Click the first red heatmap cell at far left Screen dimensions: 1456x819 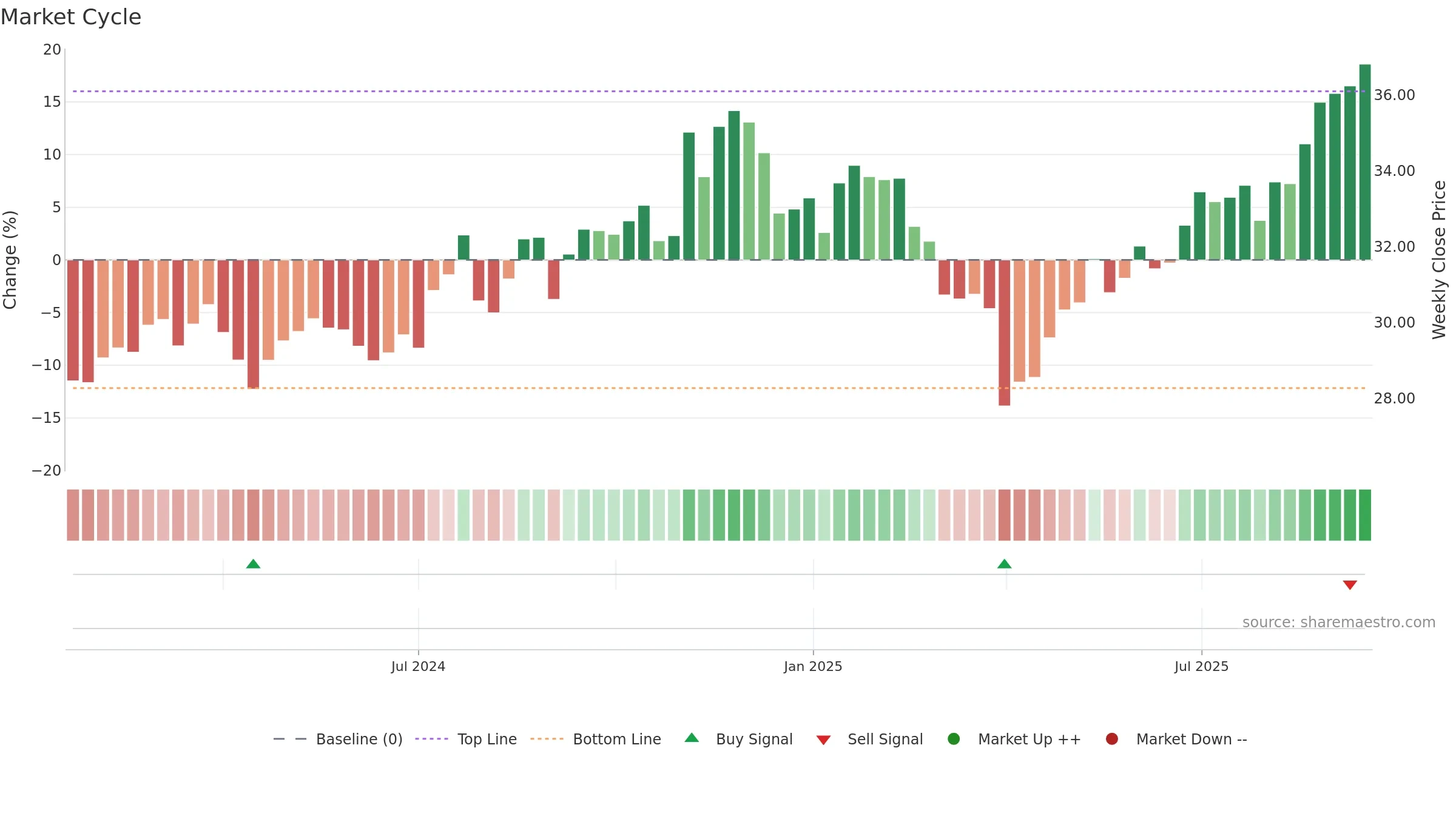click(x=73, y=515)
